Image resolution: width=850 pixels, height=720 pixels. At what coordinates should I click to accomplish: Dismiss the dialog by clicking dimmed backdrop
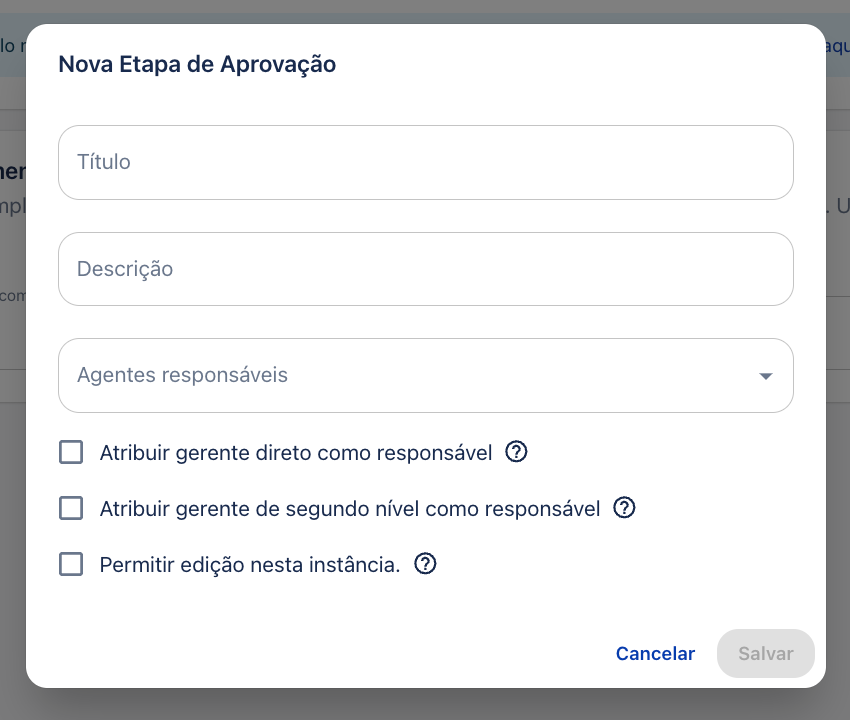pyautogui.click(x=425, y=705)
